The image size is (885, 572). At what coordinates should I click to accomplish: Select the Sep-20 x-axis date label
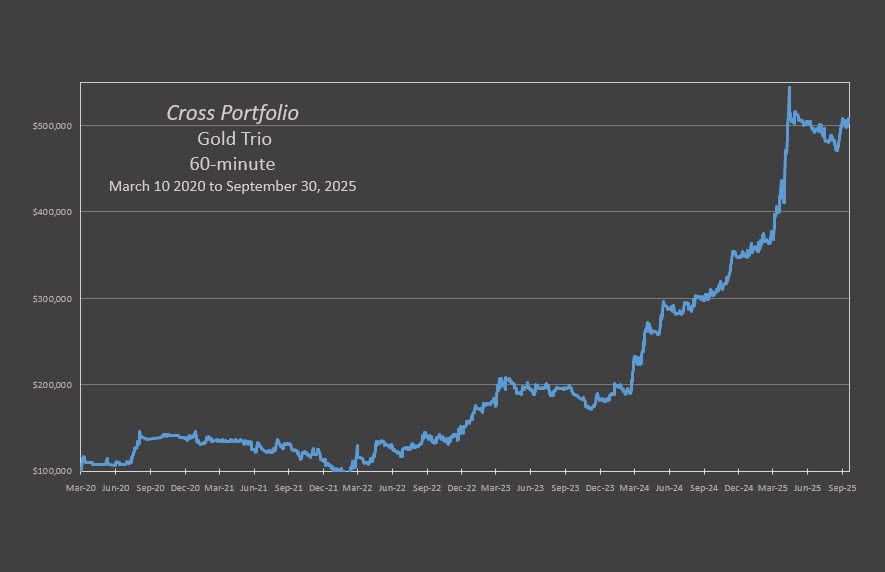[149, 489]
